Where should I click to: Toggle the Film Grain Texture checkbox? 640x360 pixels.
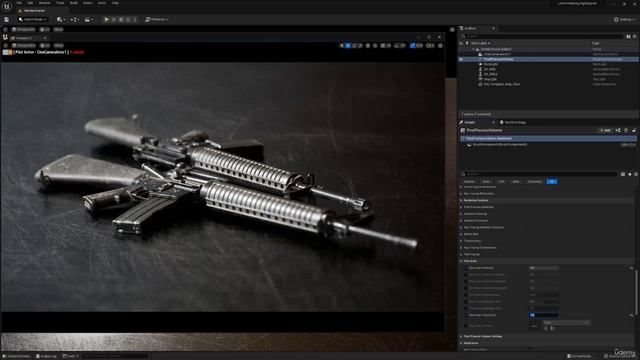click(x=466, y=326)
